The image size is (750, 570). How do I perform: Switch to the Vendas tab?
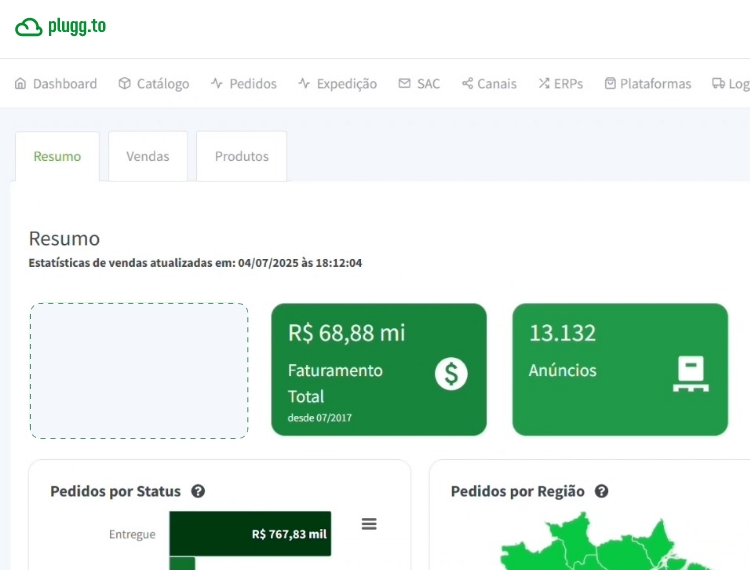coord(148,157)
